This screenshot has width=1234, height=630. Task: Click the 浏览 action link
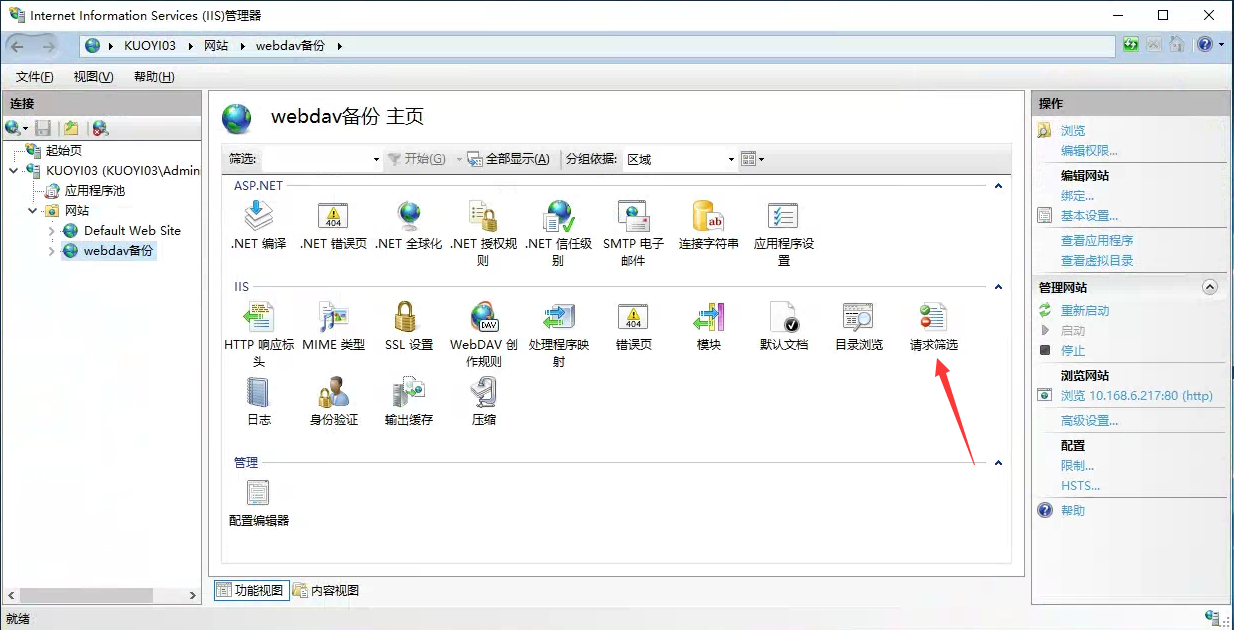click(x=1073, y=131)
